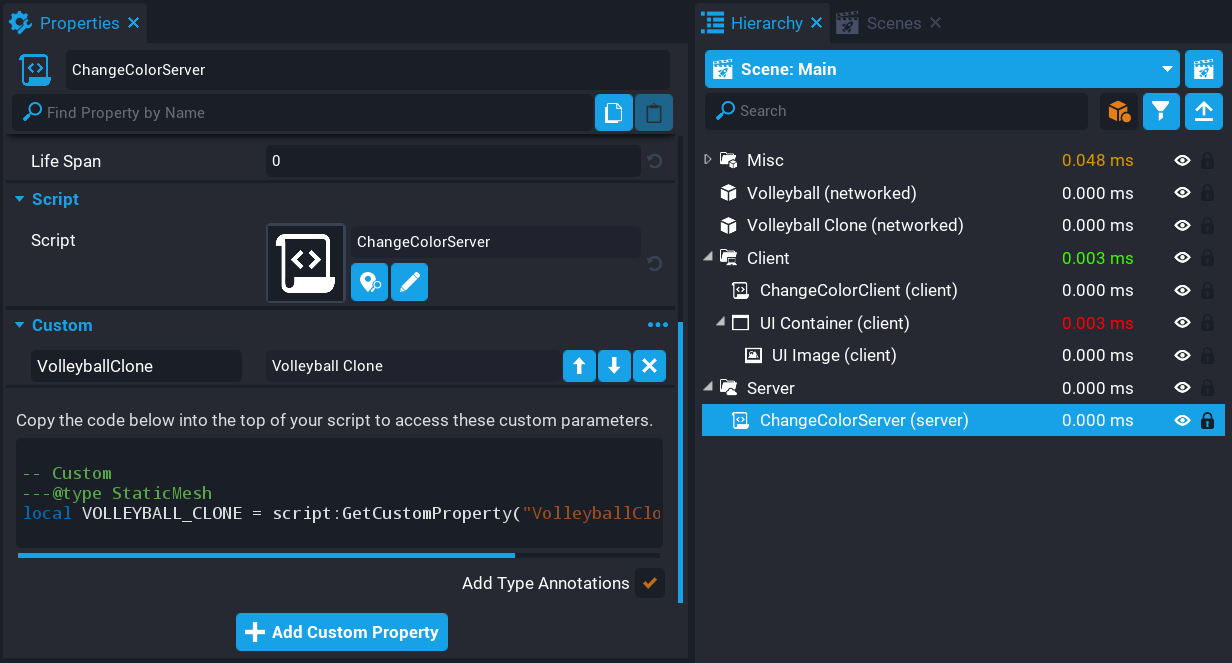
Task: Switch to the Scenes tab
Action: tap(892, 23)
